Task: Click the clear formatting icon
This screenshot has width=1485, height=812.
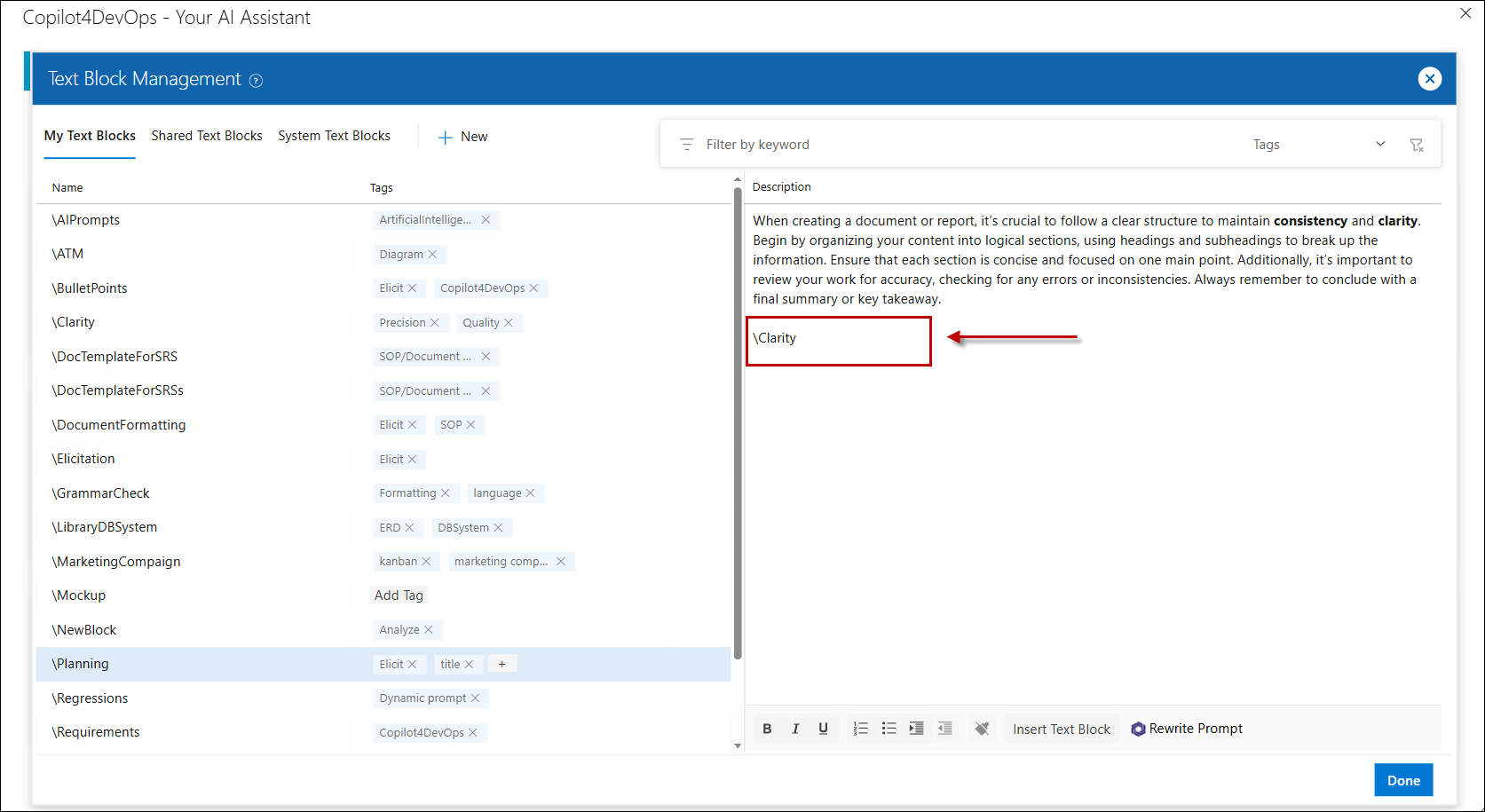Action: pos(982,729)
